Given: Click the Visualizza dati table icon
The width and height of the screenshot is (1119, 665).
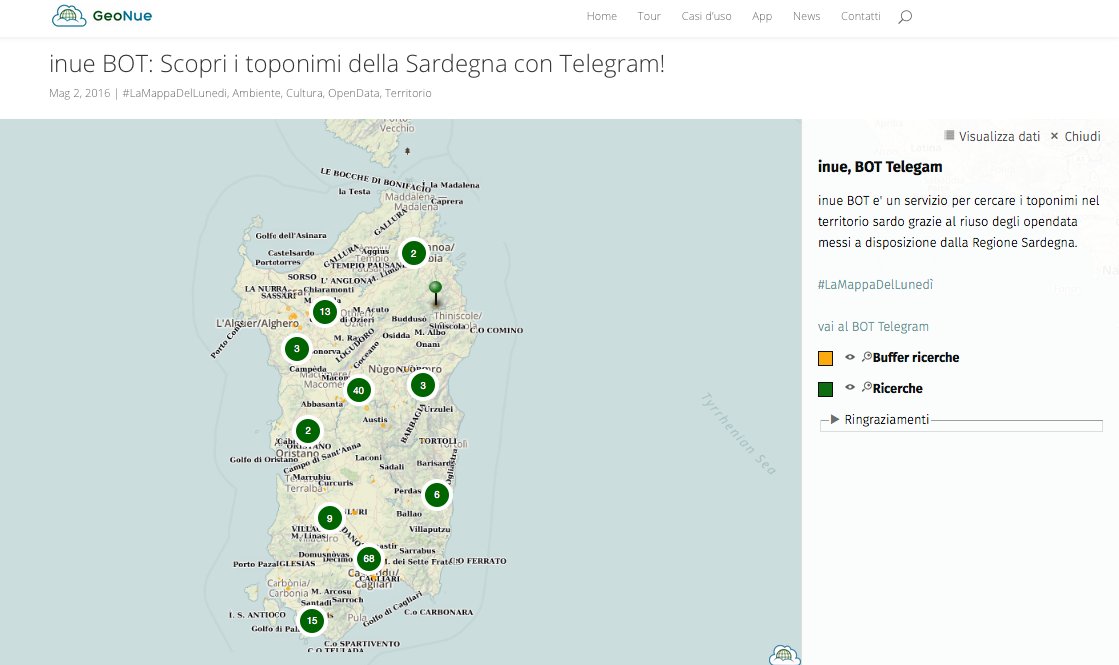Looking at the screenshot, I should point(949,136).
